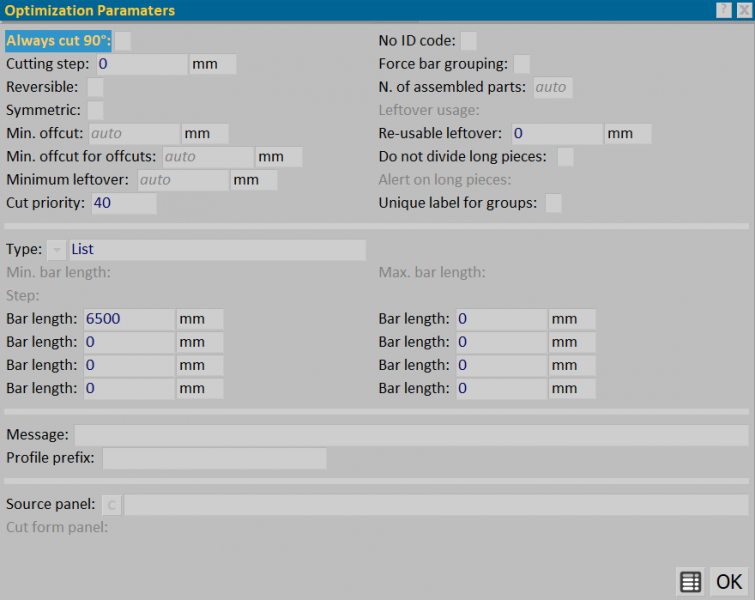
Task: Enable the Reversible checkbox
Action: (95, 87)
